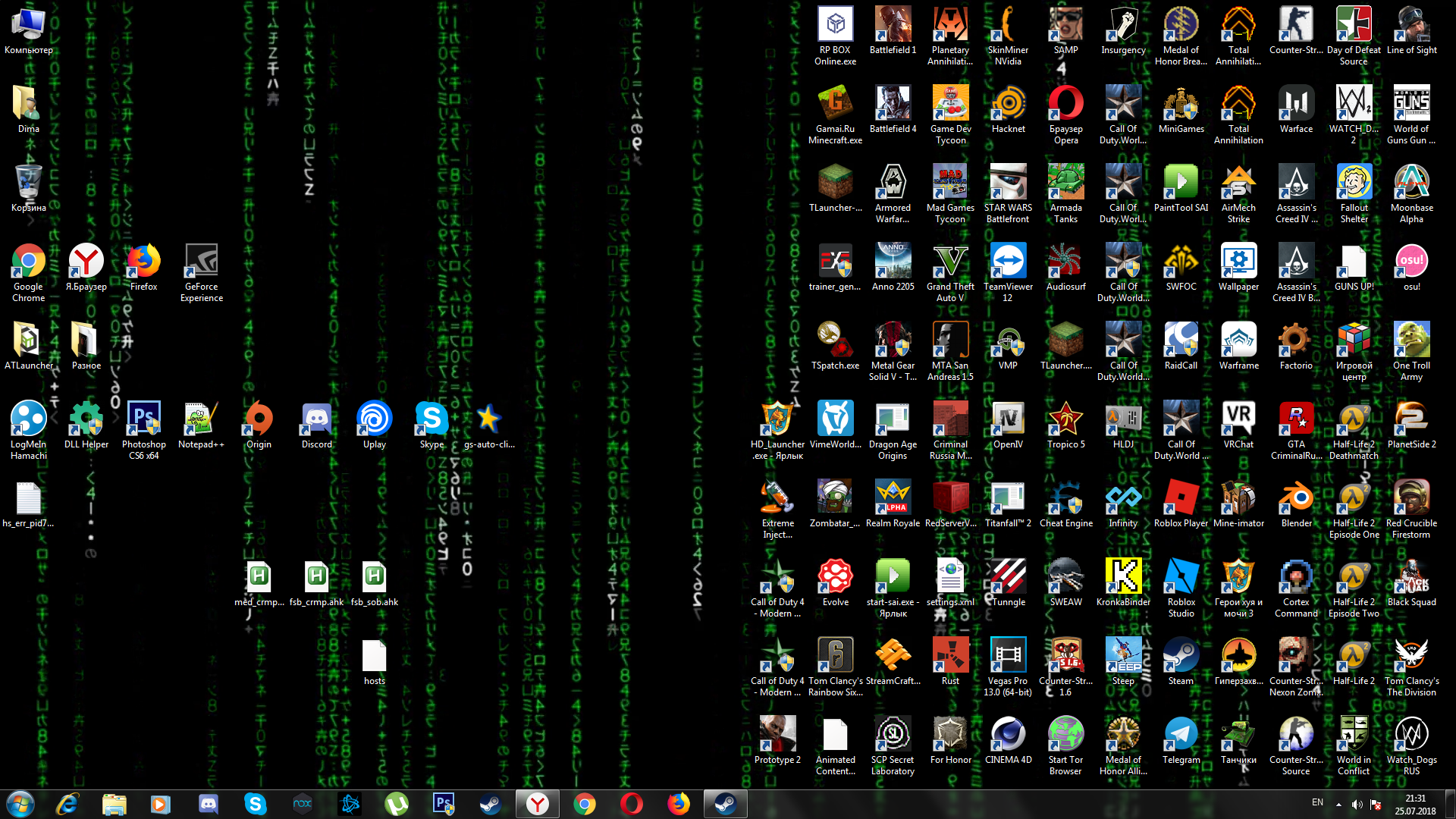
Task: Show hidden system tray icons arrow
Action: (1338, 804)
